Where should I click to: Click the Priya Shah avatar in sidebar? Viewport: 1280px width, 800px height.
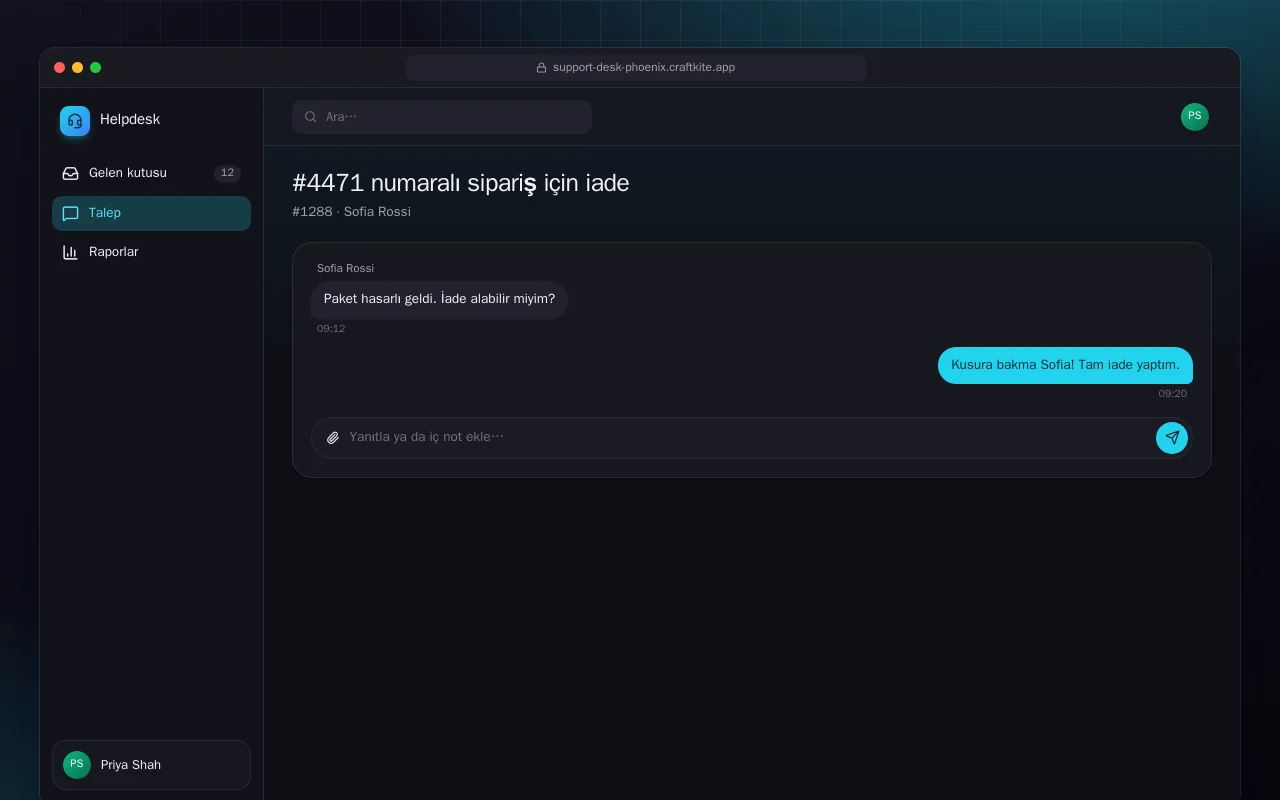pyautogui.click(x=77, y=765)
